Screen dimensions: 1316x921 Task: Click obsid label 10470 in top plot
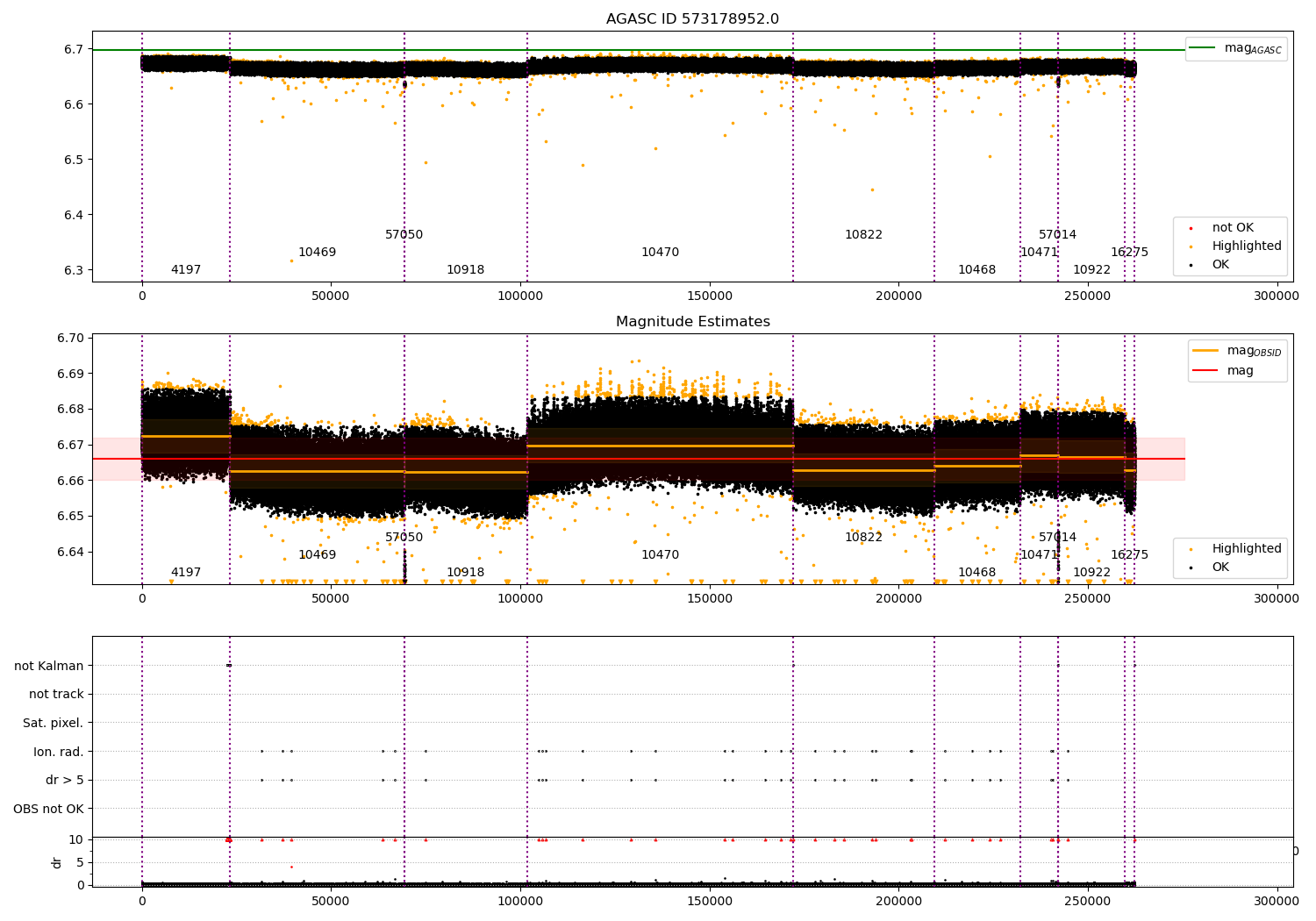click(660, 253)
